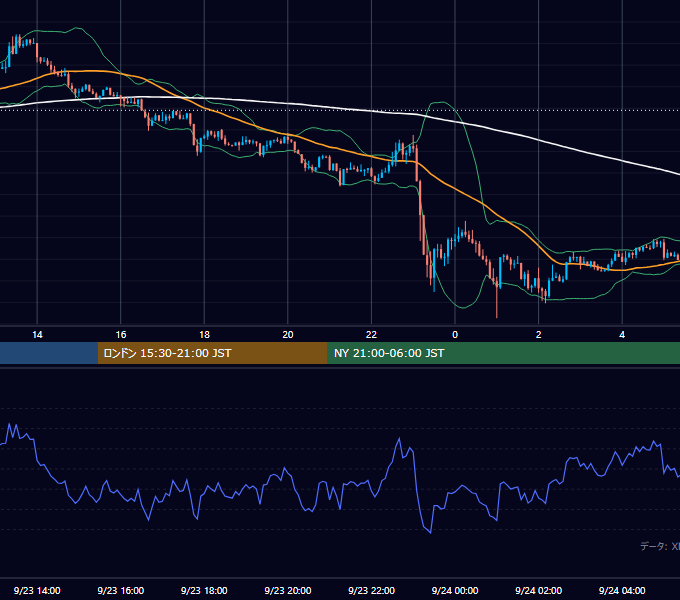Click the 4 hour label on price chart axis

click(622, 335)
